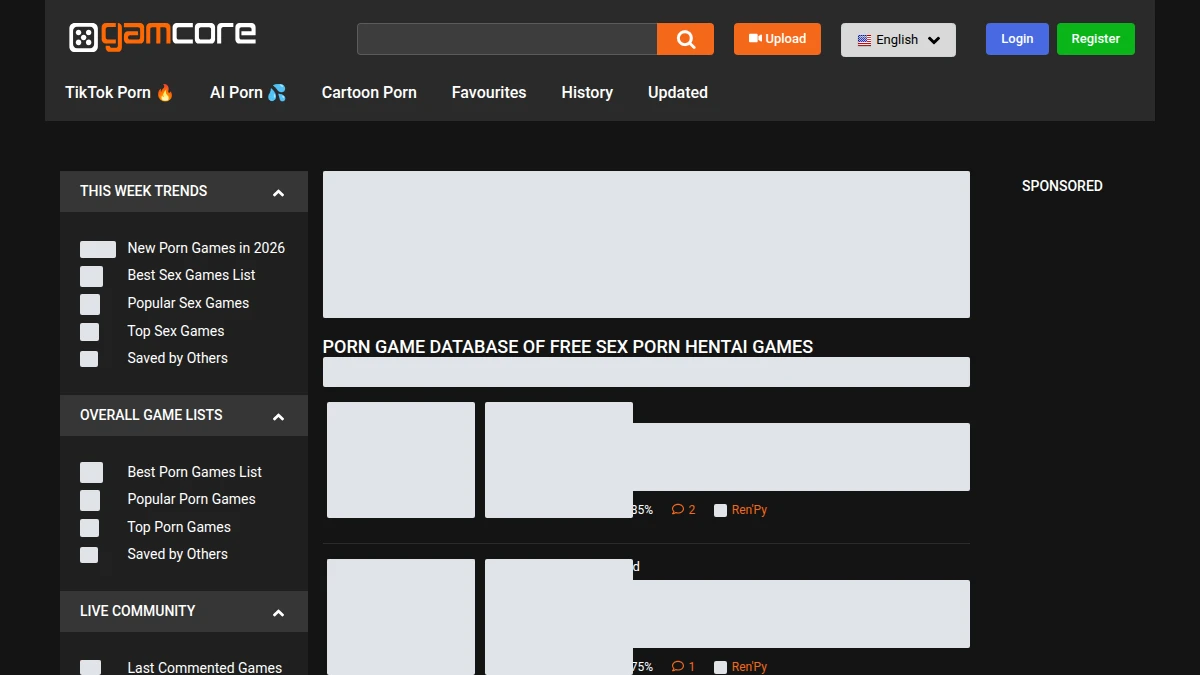Screen dimensions: 1200x675
Task: Click the Upload button
Action: click(x=777, y=39)
